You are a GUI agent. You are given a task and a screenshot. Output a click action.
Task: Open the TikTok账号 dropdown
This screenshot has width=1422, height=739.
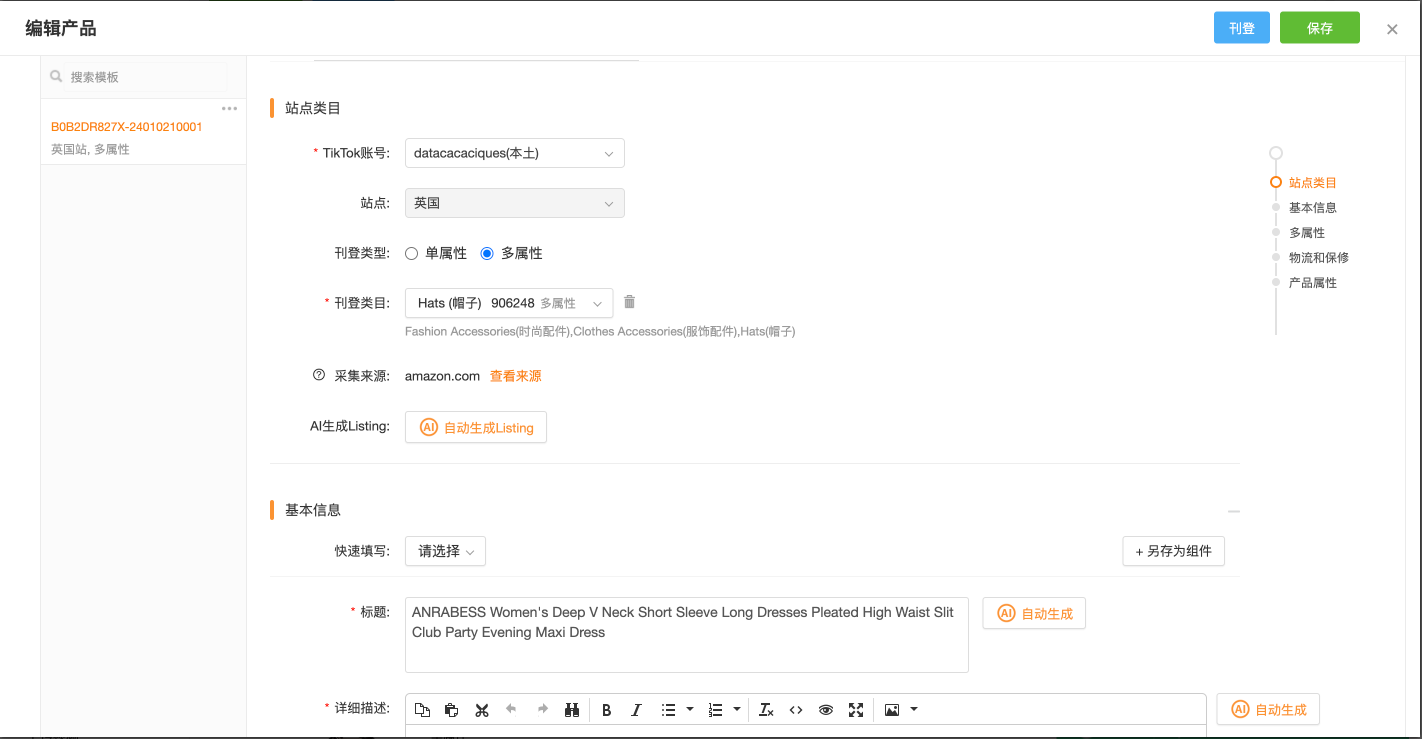(x=514, y=153)
